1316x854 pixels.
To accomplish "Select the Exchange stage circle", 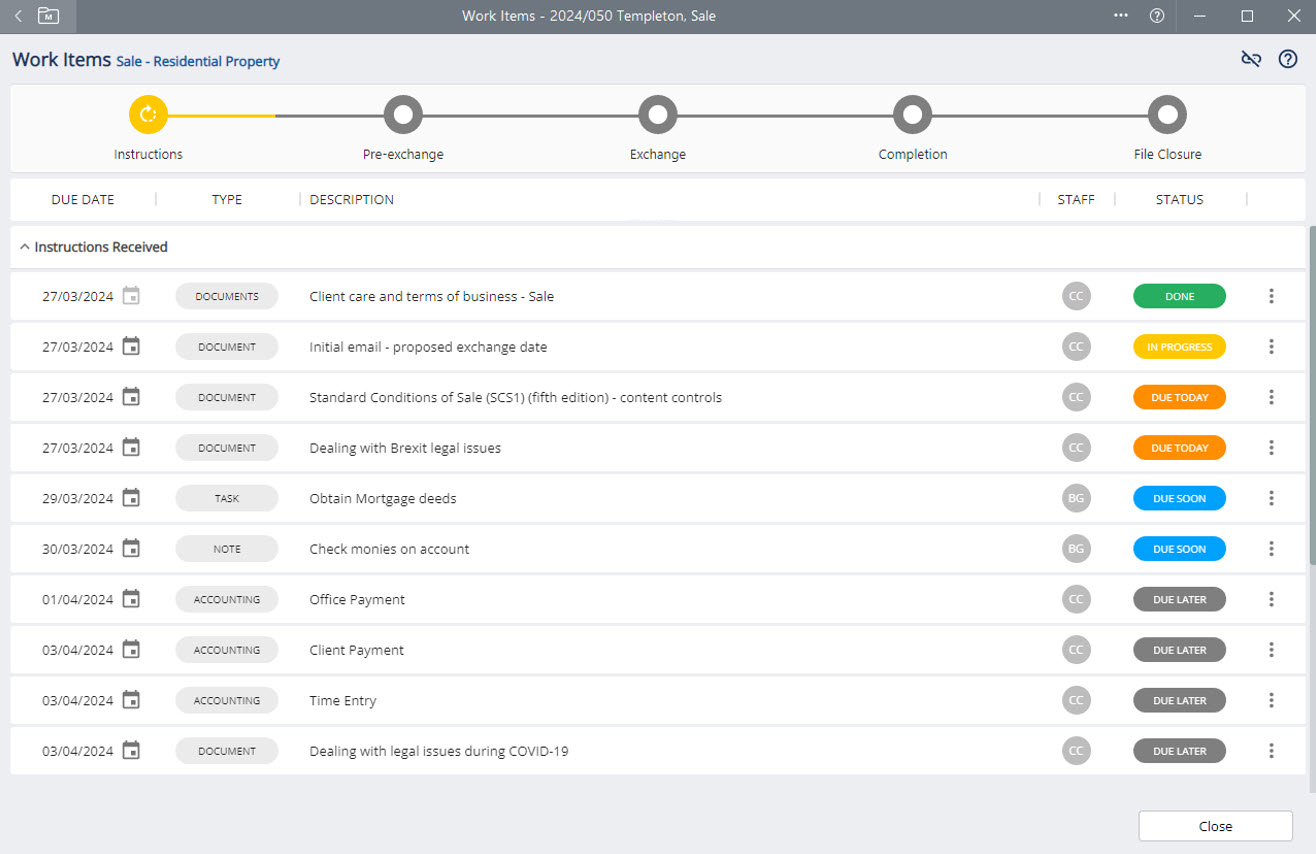I will pos(657,115).
